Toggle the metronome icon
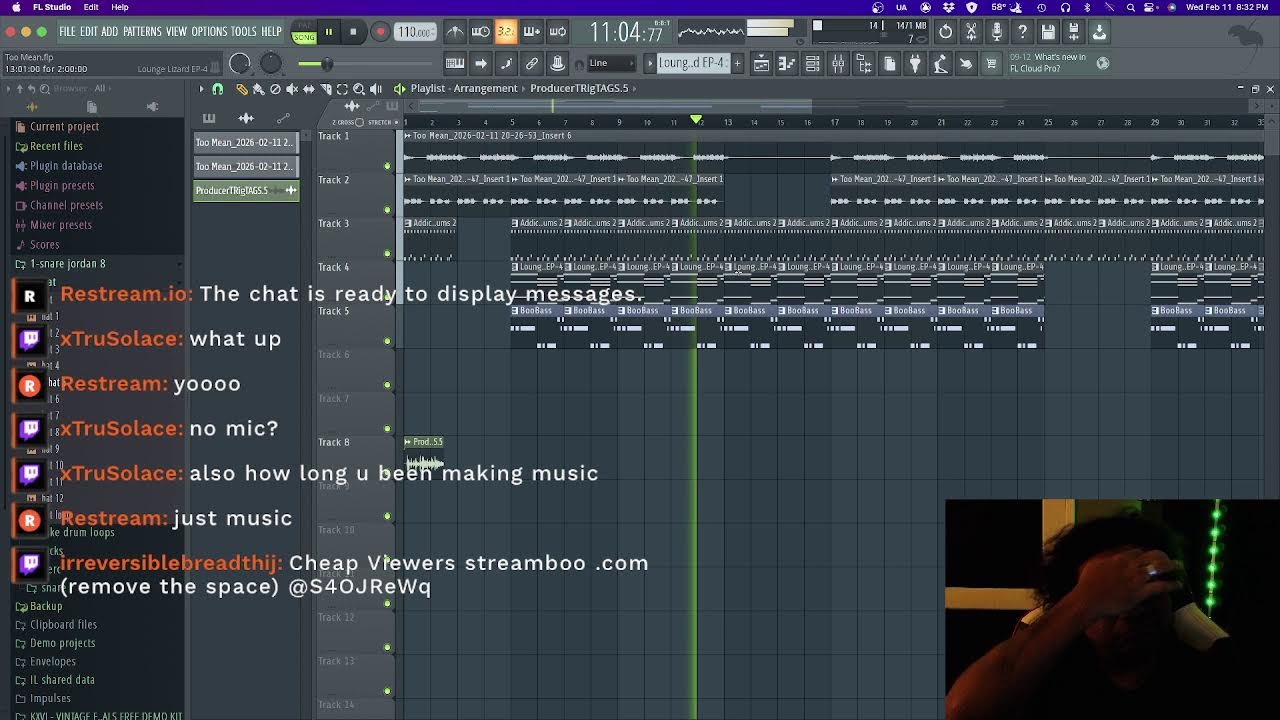Viewport: 1280px width, 720px height. (x=455, y=32)
